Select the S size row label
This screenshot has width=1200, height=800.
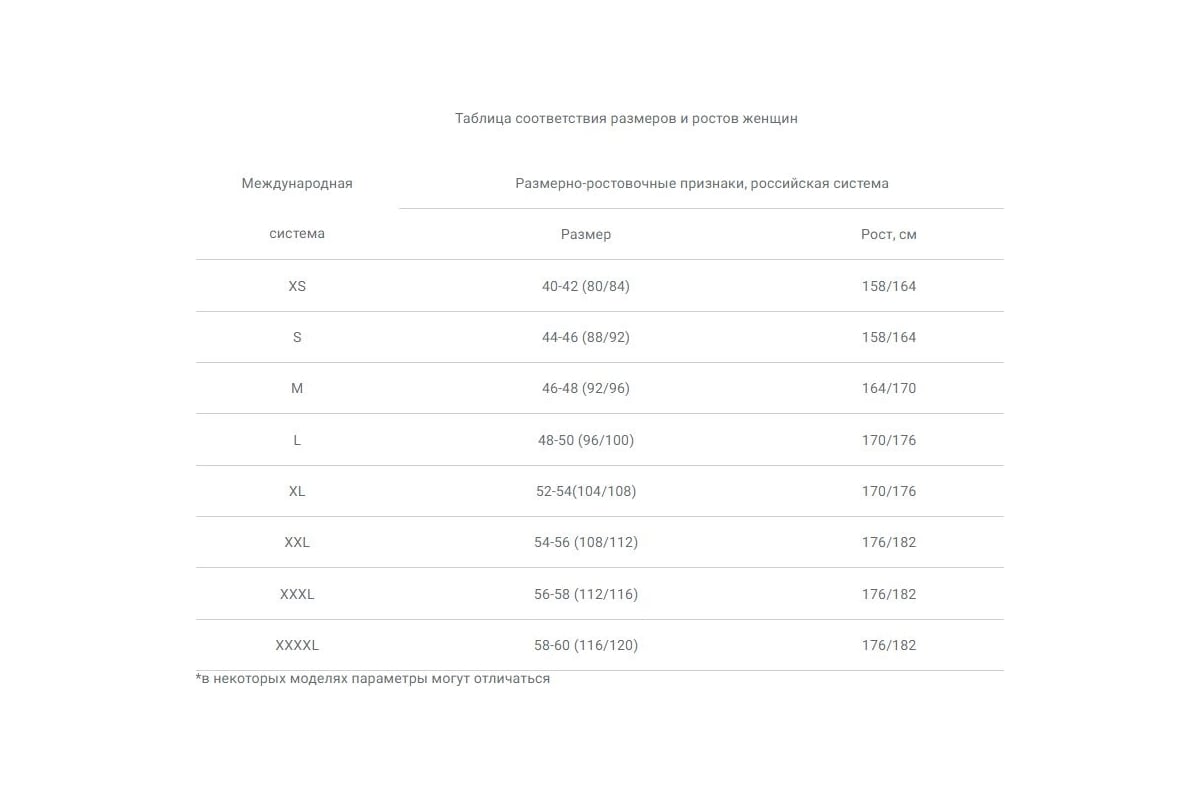297,337
